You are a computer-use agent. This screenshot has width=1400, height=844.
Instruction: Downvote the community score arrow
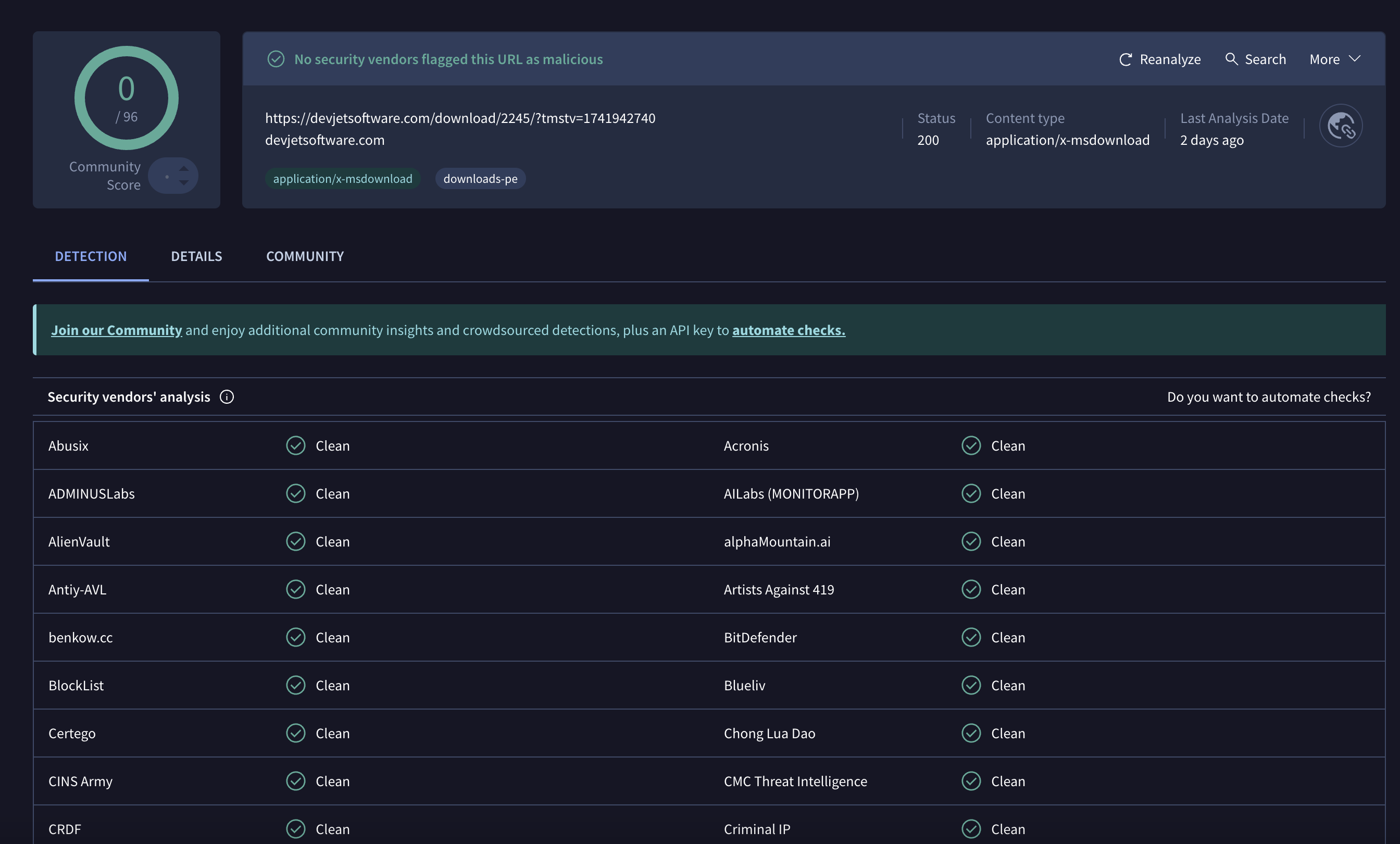[183, 182]
